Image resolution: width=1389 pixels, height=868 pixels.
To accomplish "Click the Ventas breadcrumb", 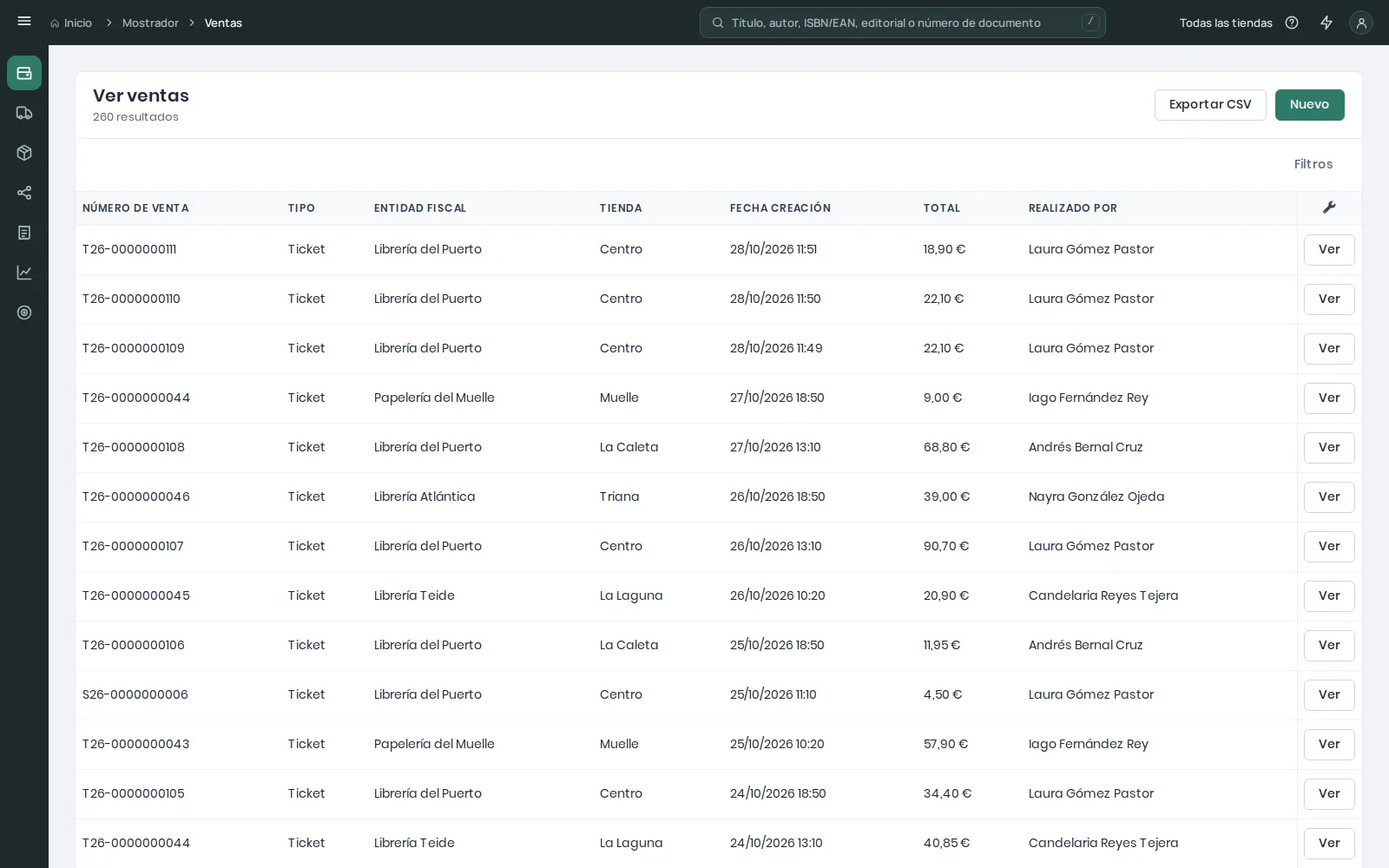I will tap(223, 23).
